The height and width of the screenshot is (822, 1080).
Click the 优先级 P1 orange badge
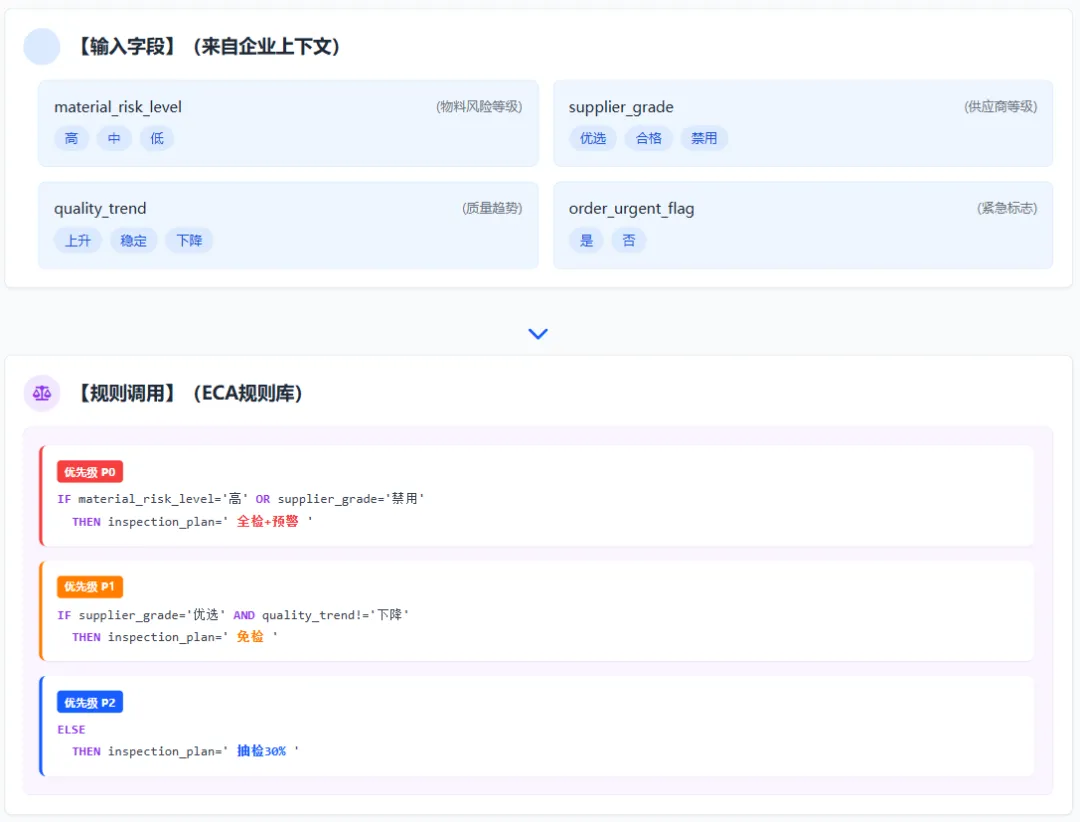pos(90,587)
